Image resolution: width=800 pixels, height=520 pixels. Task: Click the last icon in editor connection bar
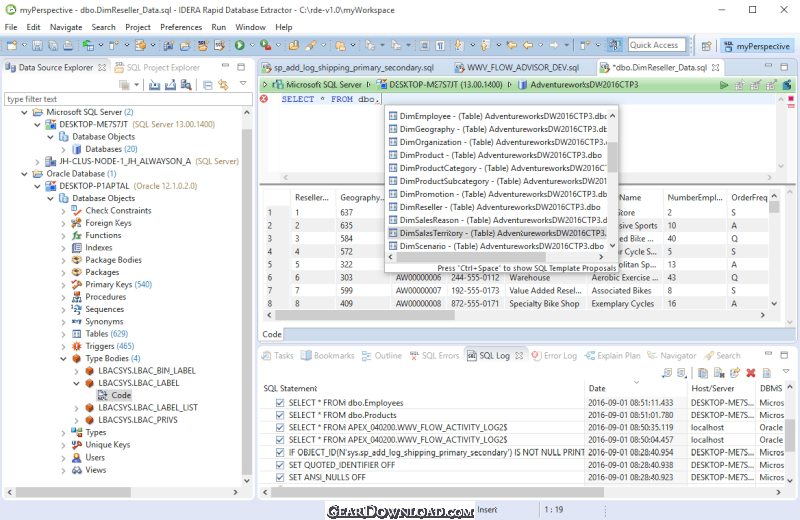tap(787, 85)
